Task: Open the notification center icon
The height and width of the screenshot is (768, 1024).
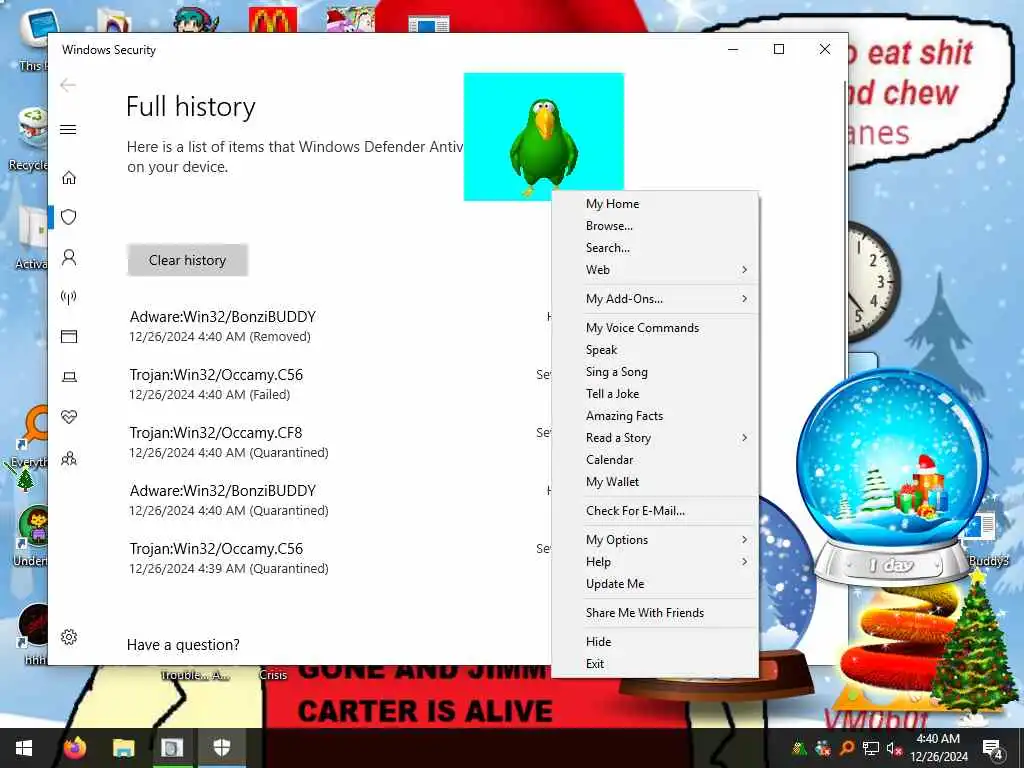Action: (x=992, y=748)
